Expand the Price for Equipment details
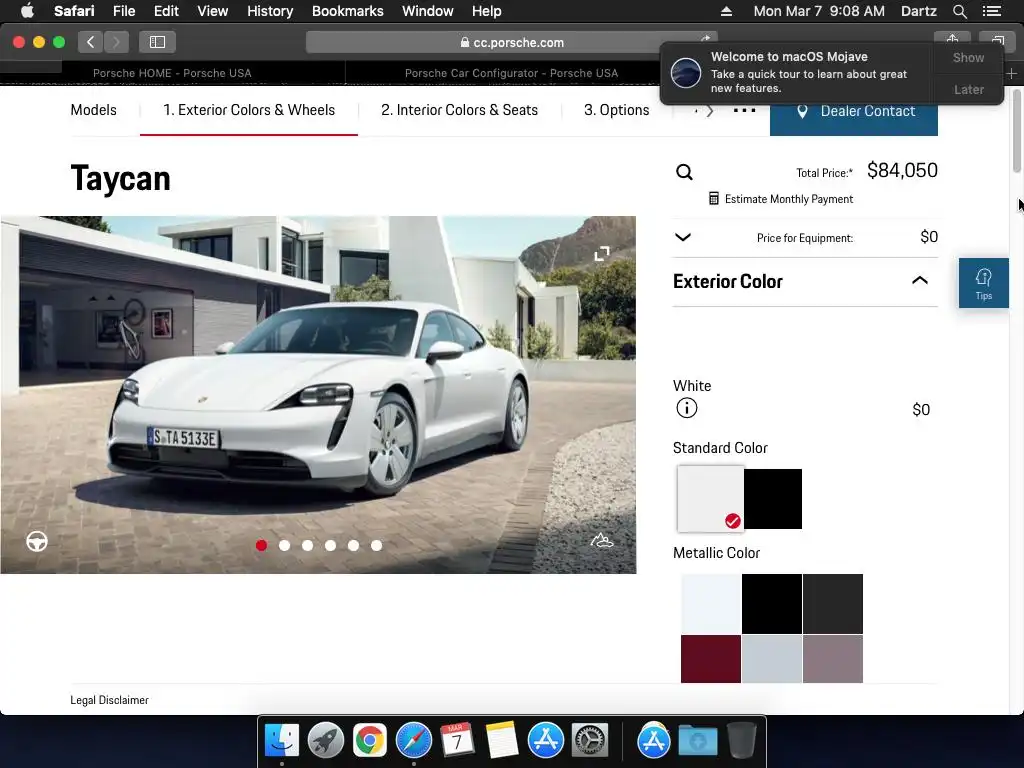Viewport: 1024px width, 768px height. 682,237
